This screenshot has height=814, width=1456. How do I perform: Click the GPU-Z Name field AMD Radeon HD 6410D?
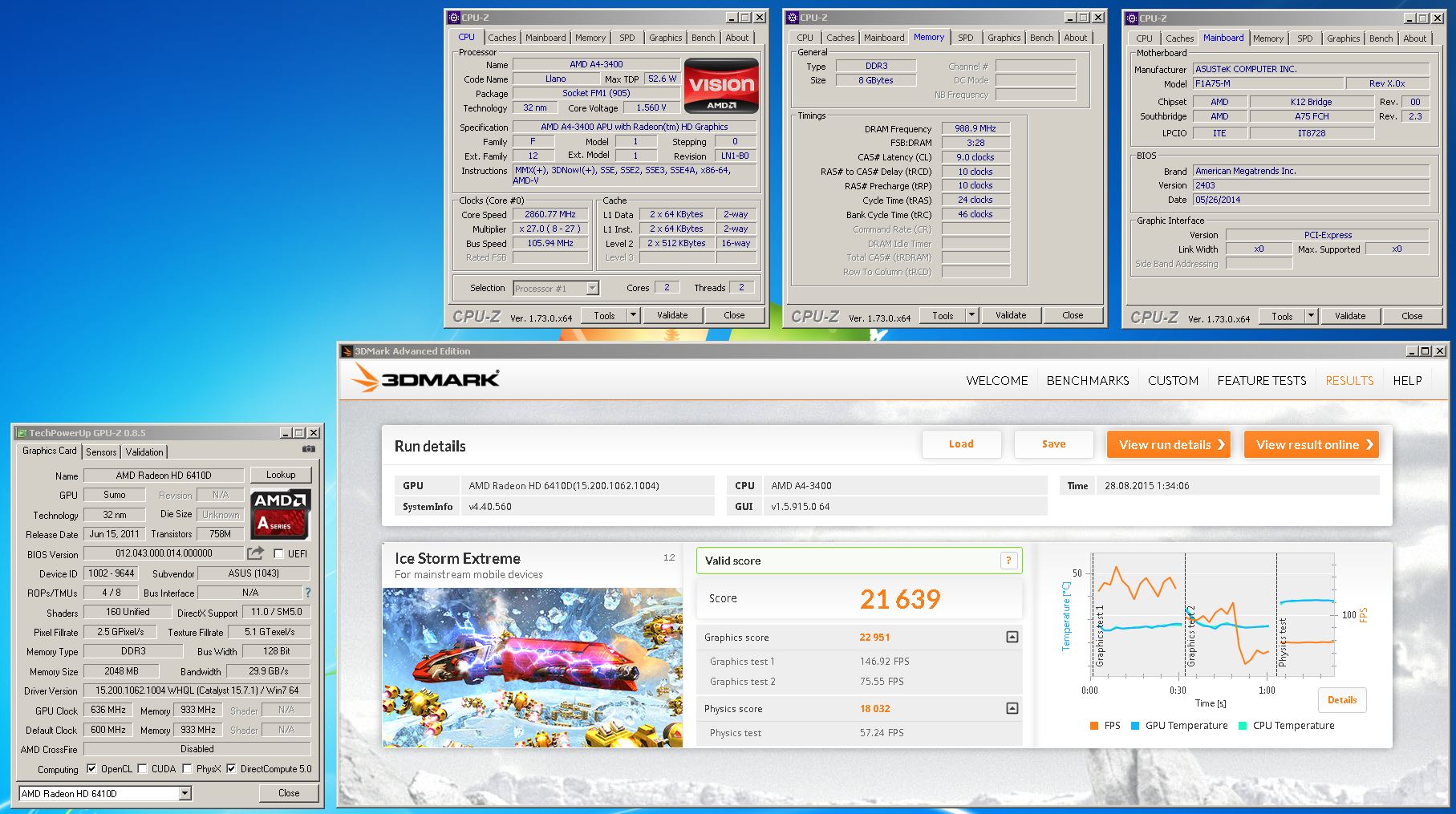(164, 476)
